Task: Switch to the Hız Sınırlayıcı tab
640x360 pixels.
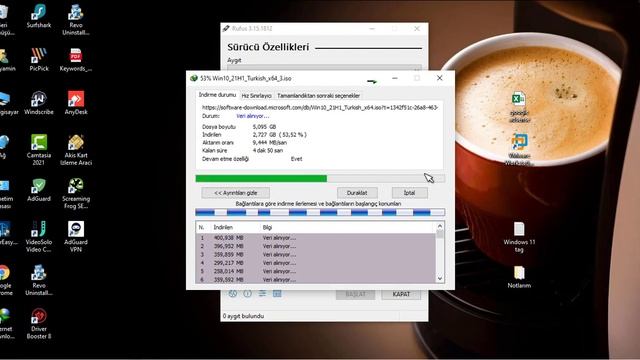Action: [x=256, y=96]
